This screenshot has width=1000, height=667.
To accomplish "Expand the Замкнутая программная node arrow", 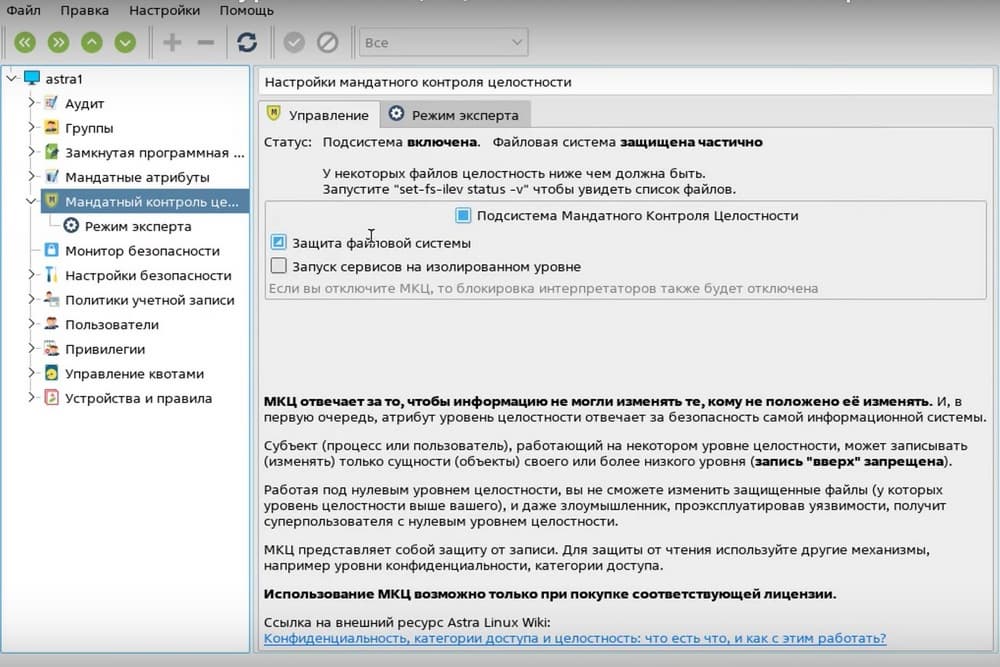I will (x=31, y=151).
